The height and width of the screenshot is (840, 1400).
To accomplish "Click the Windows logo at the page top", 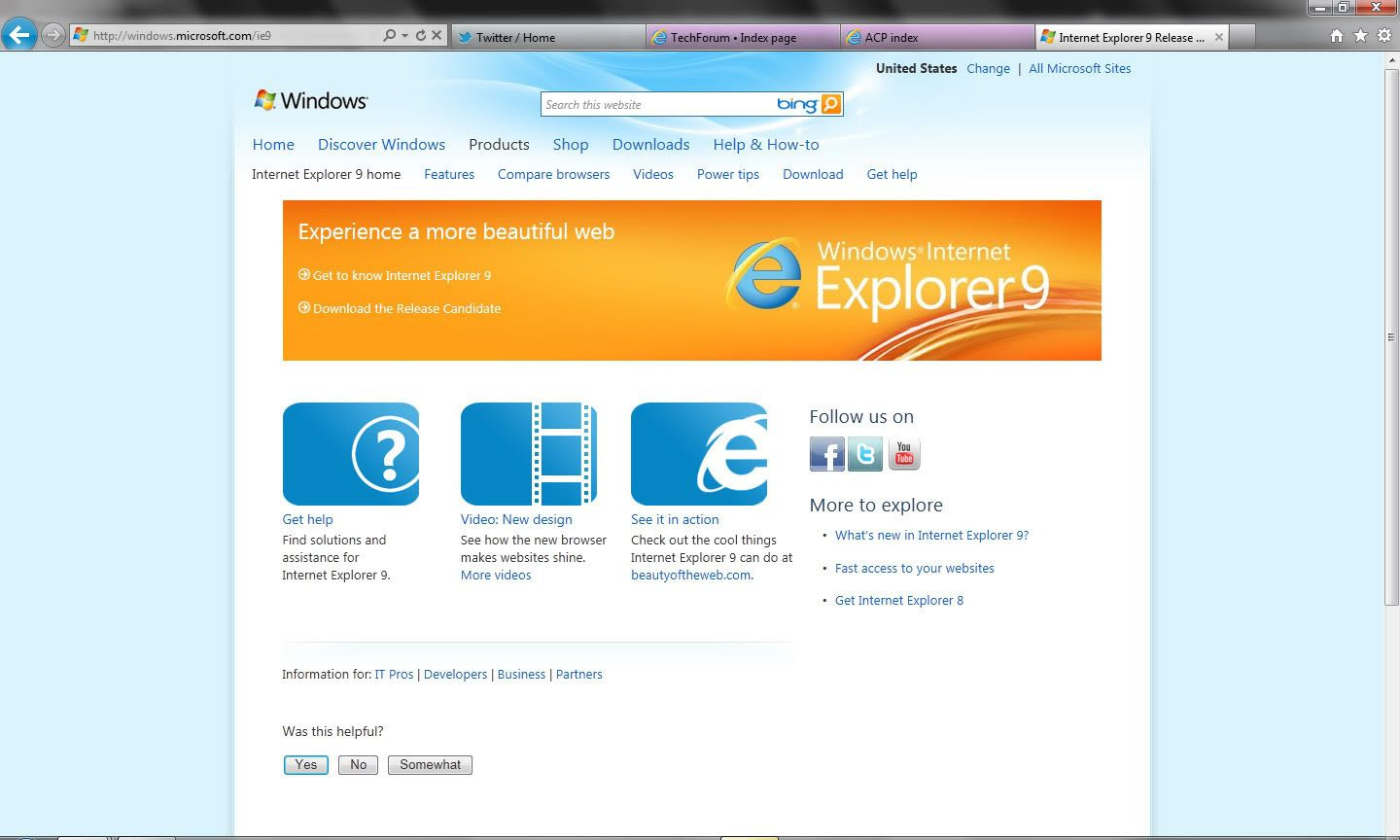I will 310,100.
